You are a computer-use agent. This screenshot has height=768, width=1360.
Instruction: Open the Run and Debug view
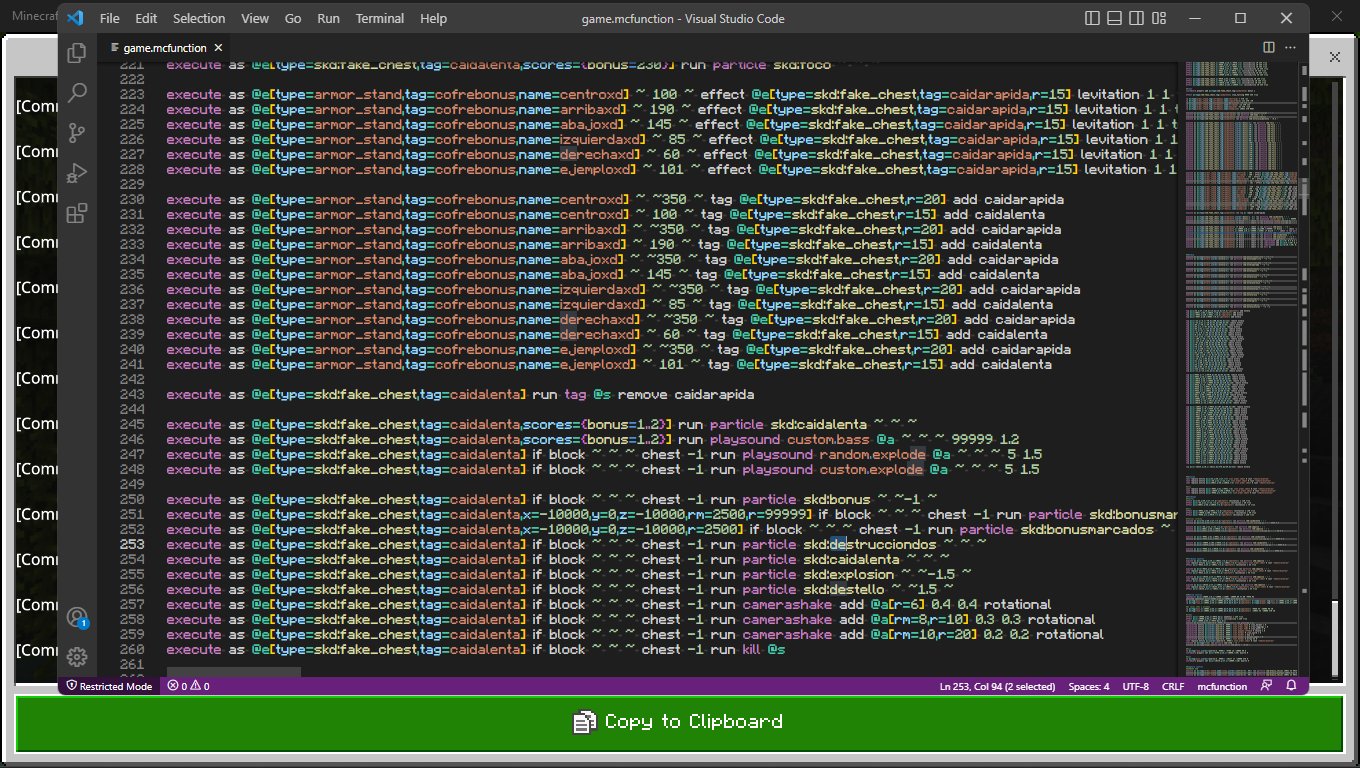coord(77,173)
